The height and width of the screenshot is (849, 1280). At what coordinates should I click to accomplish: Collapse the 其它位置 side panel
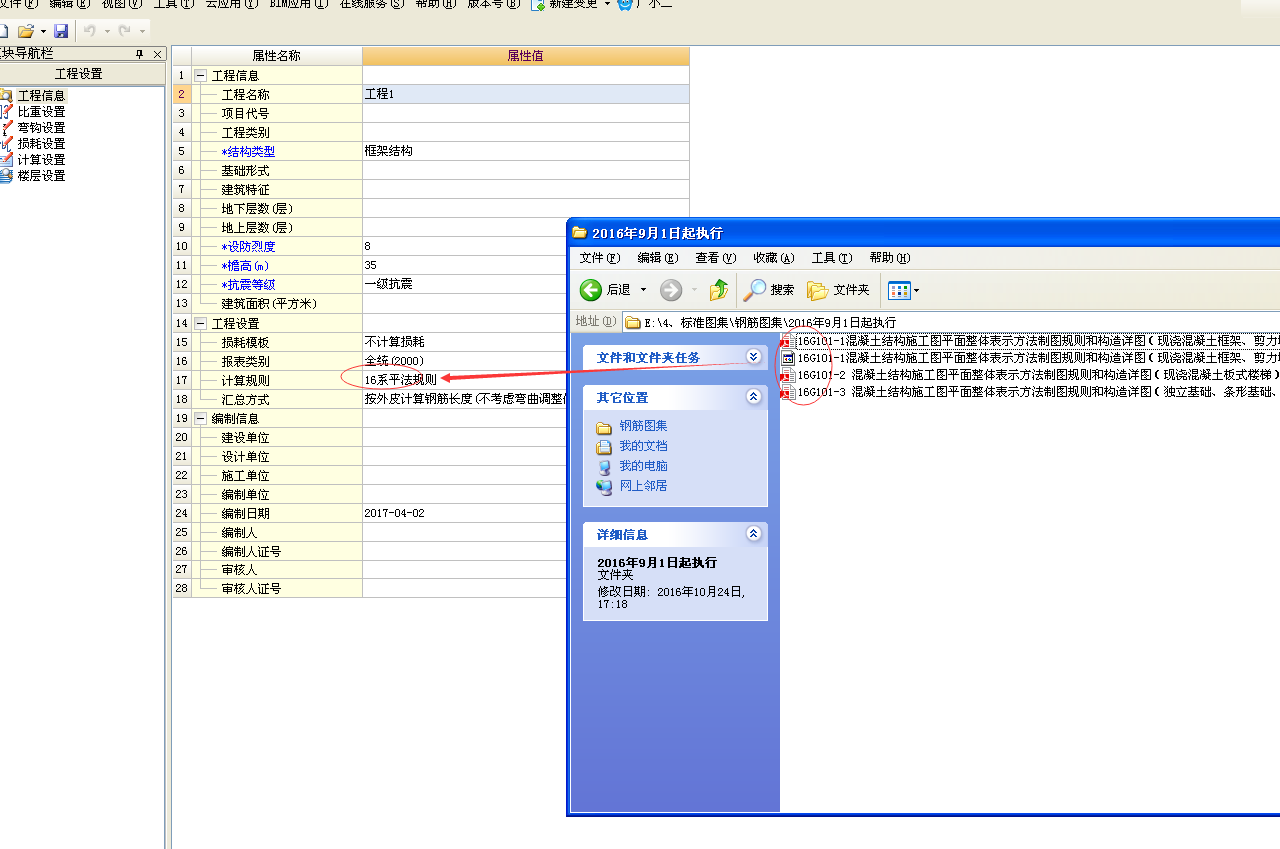753,397
